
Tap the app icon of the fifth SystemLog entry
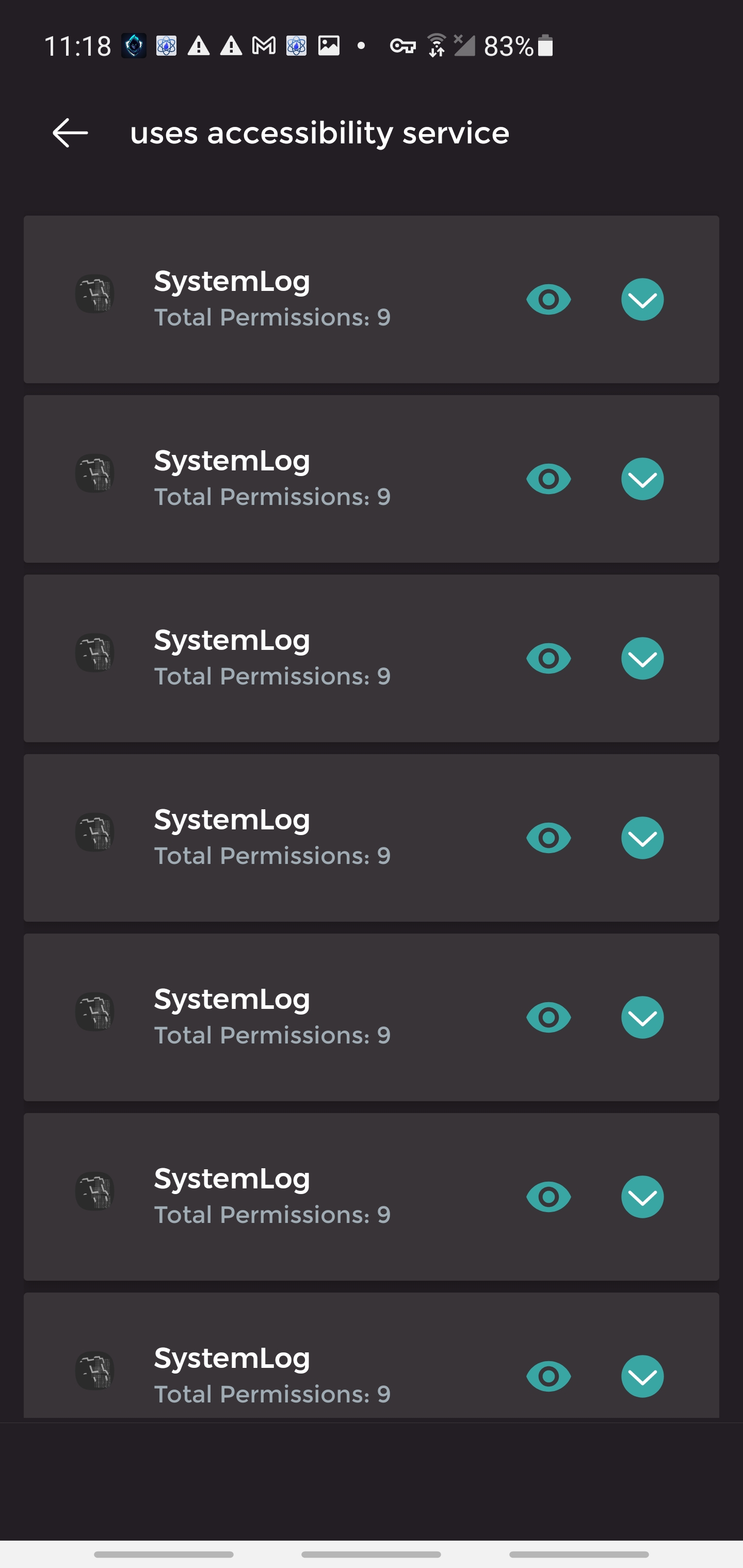95,1011
